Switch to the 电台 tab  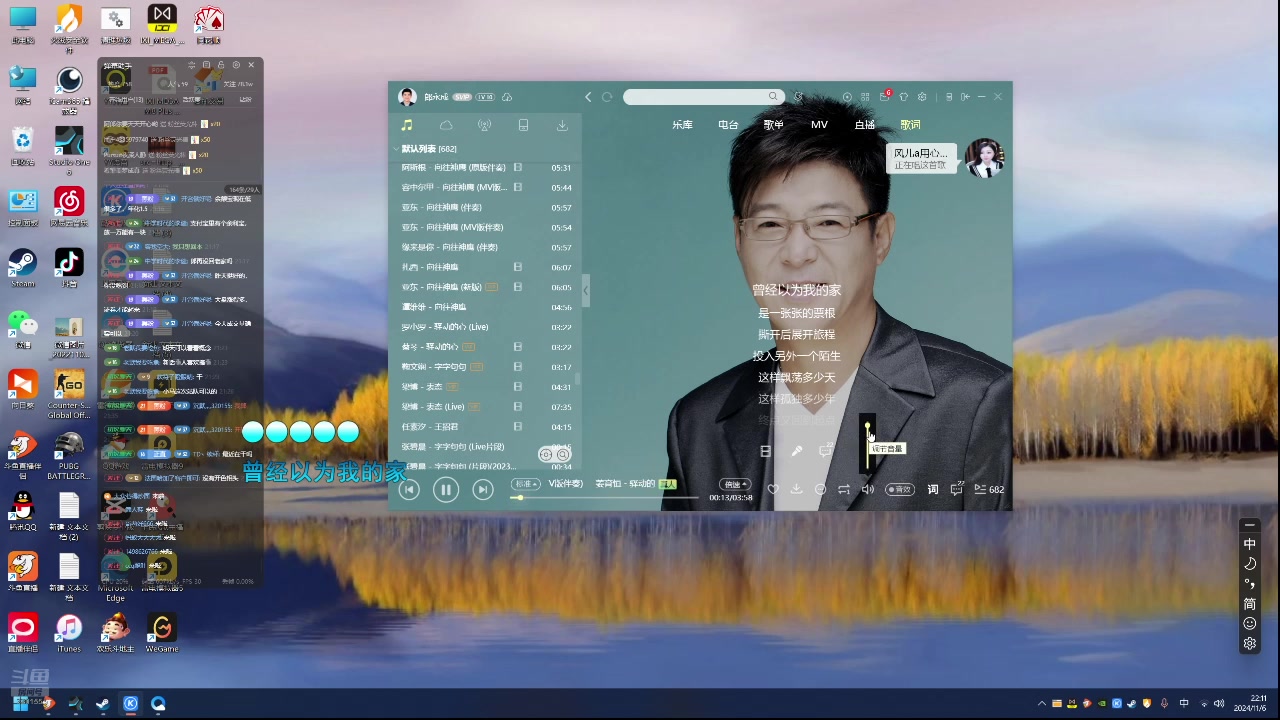pyautogui.click(x=728, y=125)
